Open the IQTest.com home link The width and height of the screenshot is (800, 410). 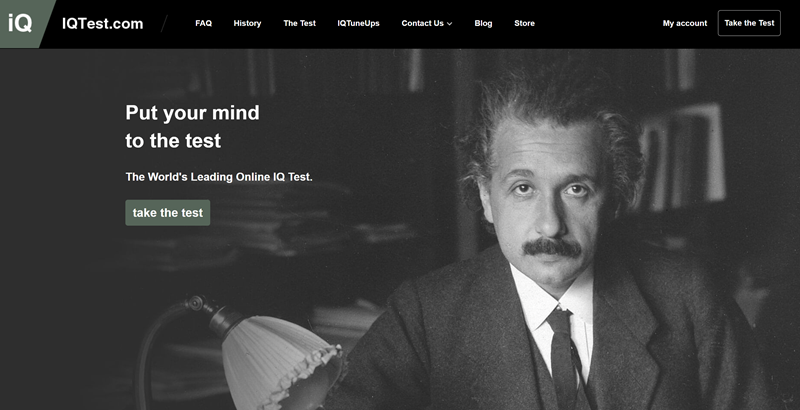click(102, 23)
